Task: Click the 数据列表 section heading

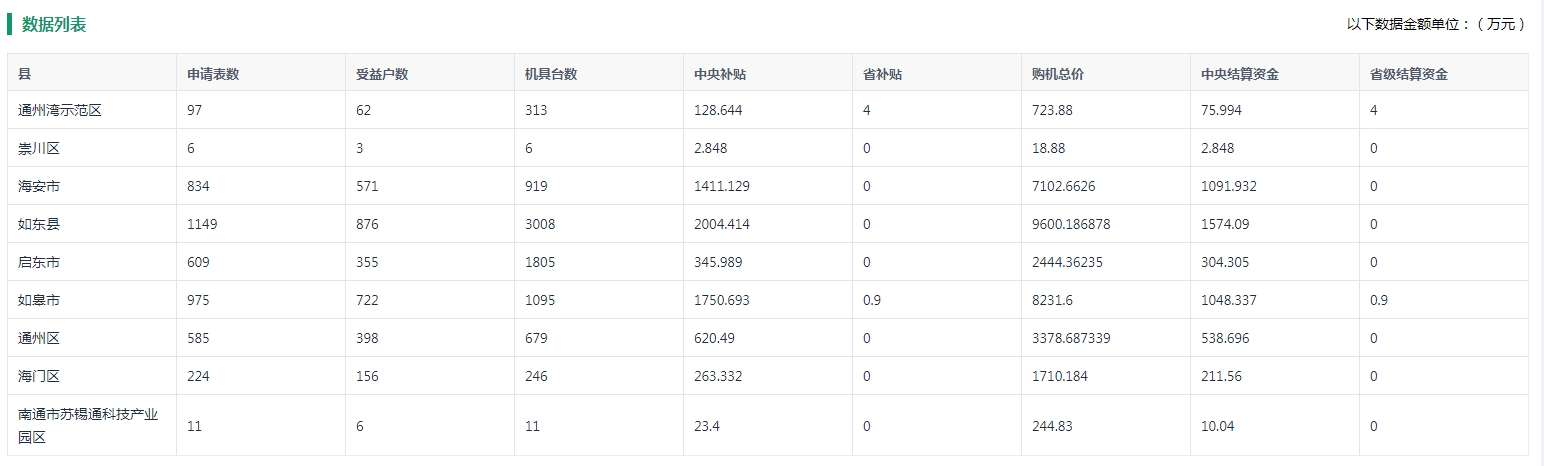Action: pyautogui.click(x=54, y=25)
